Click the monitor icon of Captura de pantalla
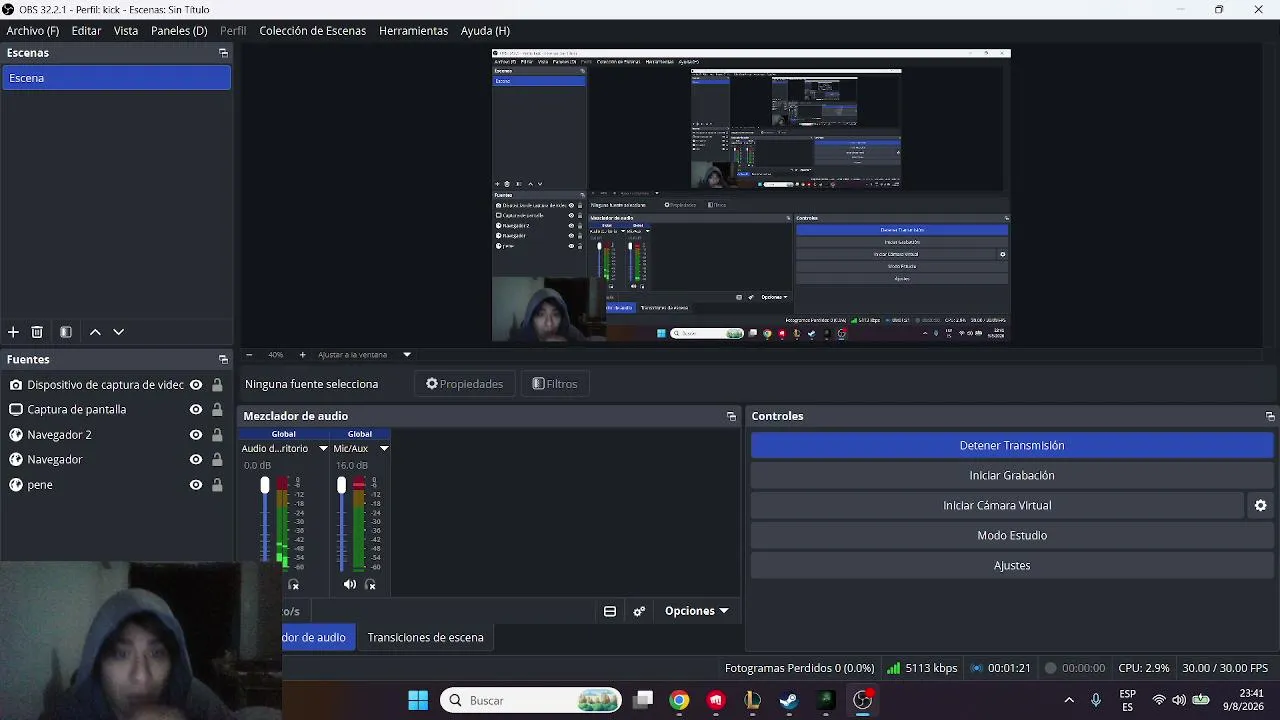This screenshot has width=1280, height=720. [16, 410]
